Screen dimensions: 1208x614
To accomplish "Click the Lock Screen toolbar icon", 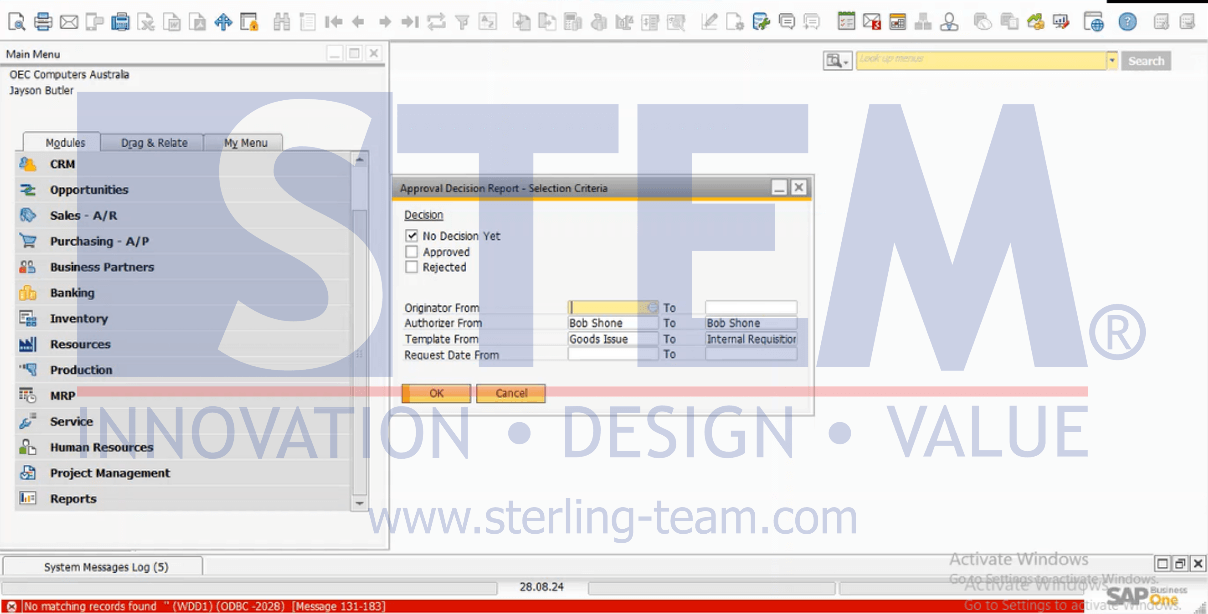I will coord(250,21).
